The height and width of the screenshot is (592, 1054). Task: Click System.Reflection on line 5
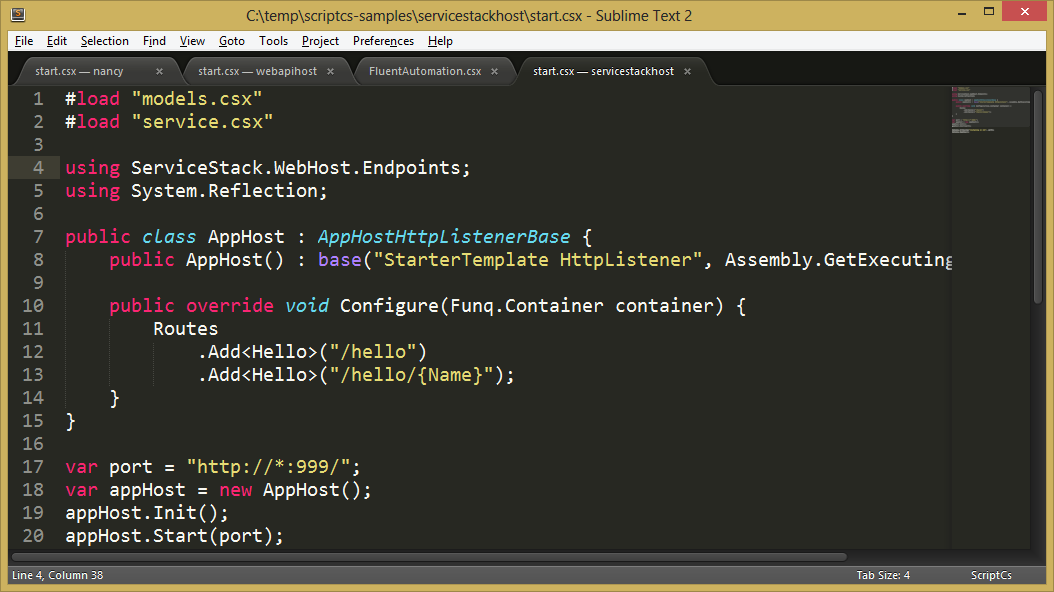(x=224, y=191)
